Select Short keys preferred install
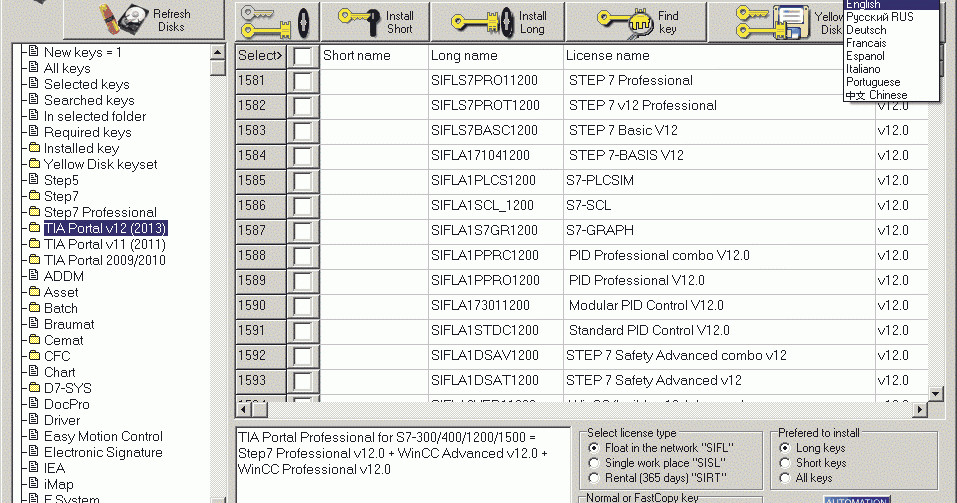 785,463
